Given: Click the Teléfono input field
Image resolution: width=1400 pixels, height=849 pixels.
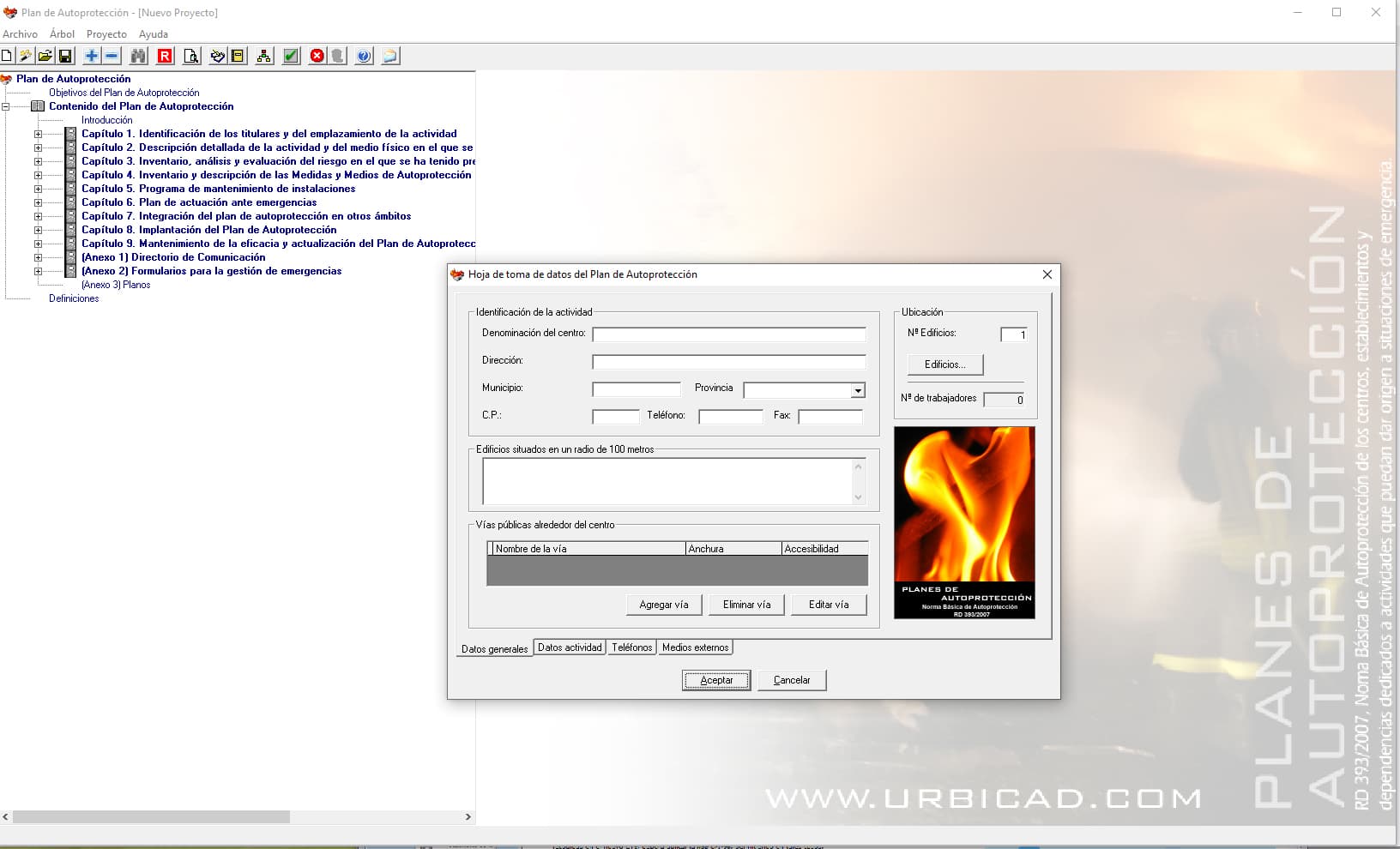Looking at the screenshot, I should (x=730, y=417).
